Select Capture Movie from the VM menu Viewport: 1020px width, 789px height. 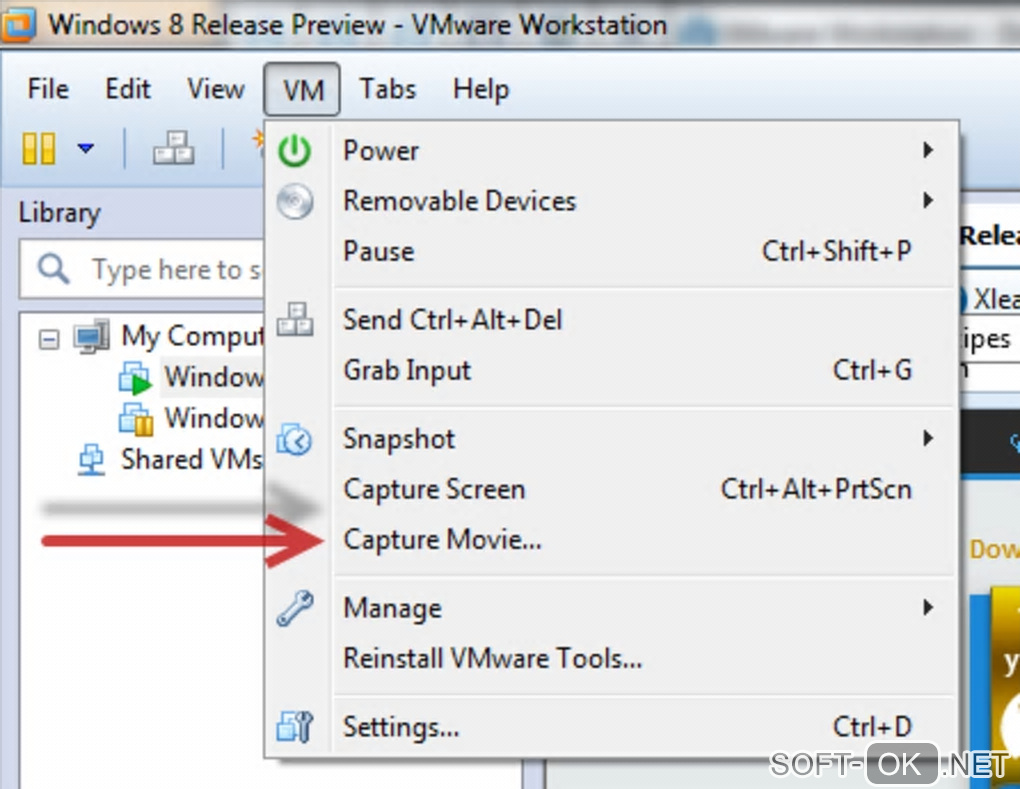click(x=442, y=540)
